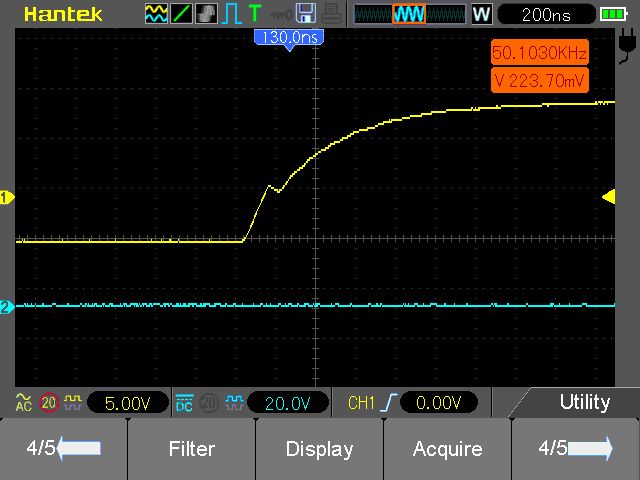
Task: Click the cyan CH2 square wave icon
Action: pyautogui.click(x=235, y=403)
